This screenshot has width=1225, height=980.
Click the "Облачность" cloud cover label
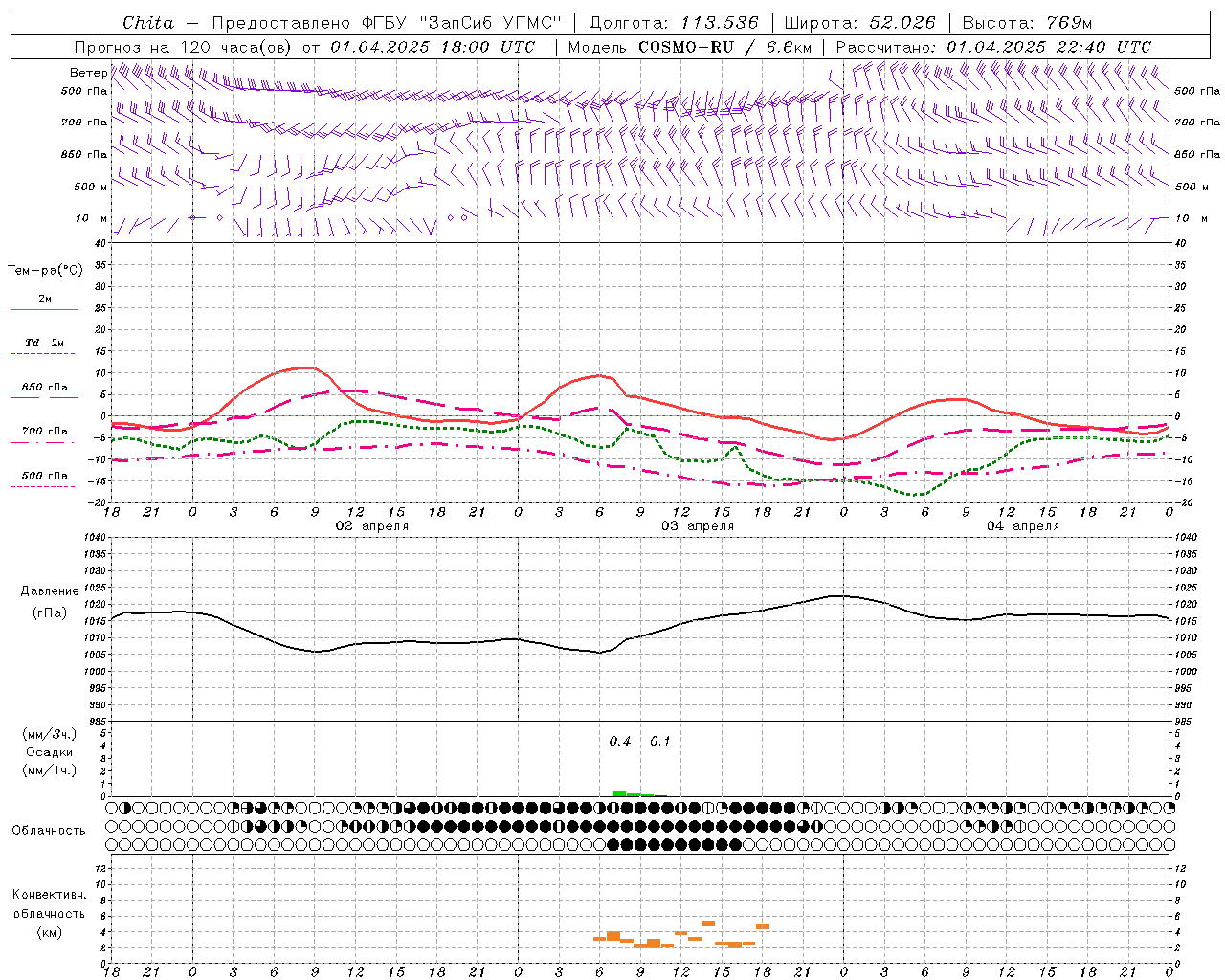click(x=49, y=830)
